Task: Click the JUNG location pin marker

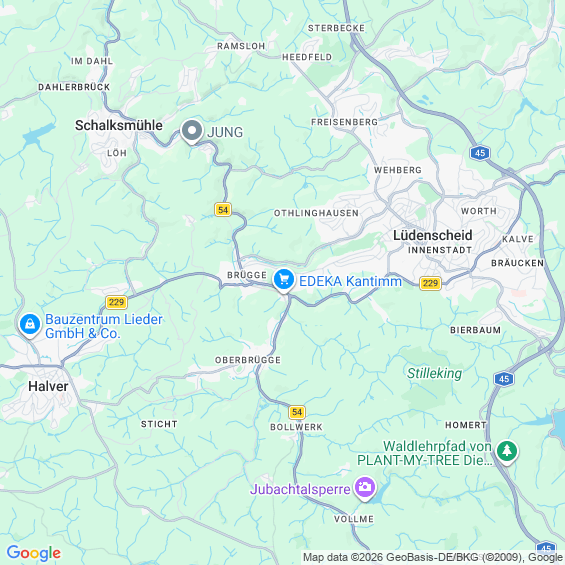Action: [x=192, y=132]
